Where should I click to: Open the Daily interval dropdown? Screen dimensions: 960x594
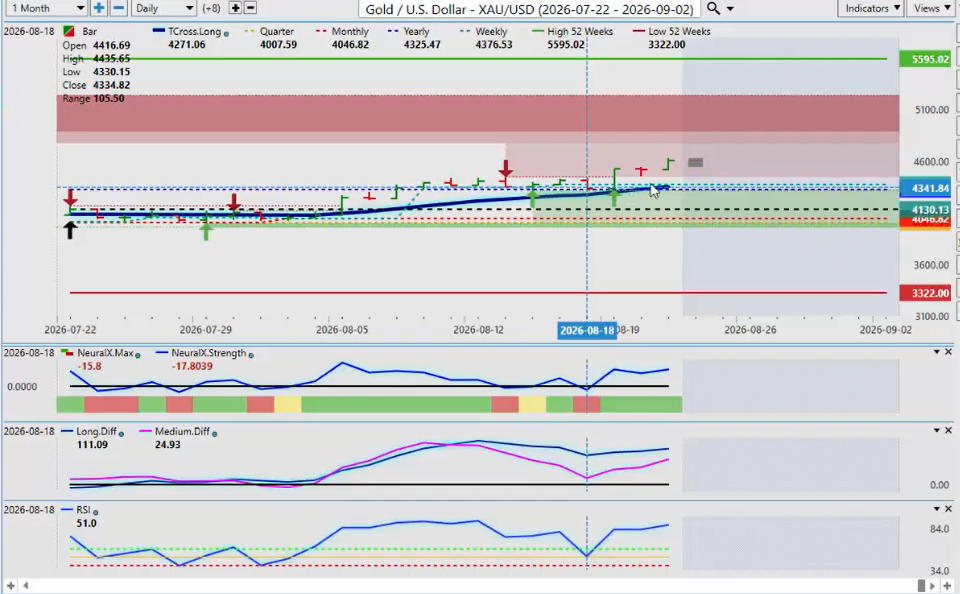pyautogui.click(x=163, y=8)
